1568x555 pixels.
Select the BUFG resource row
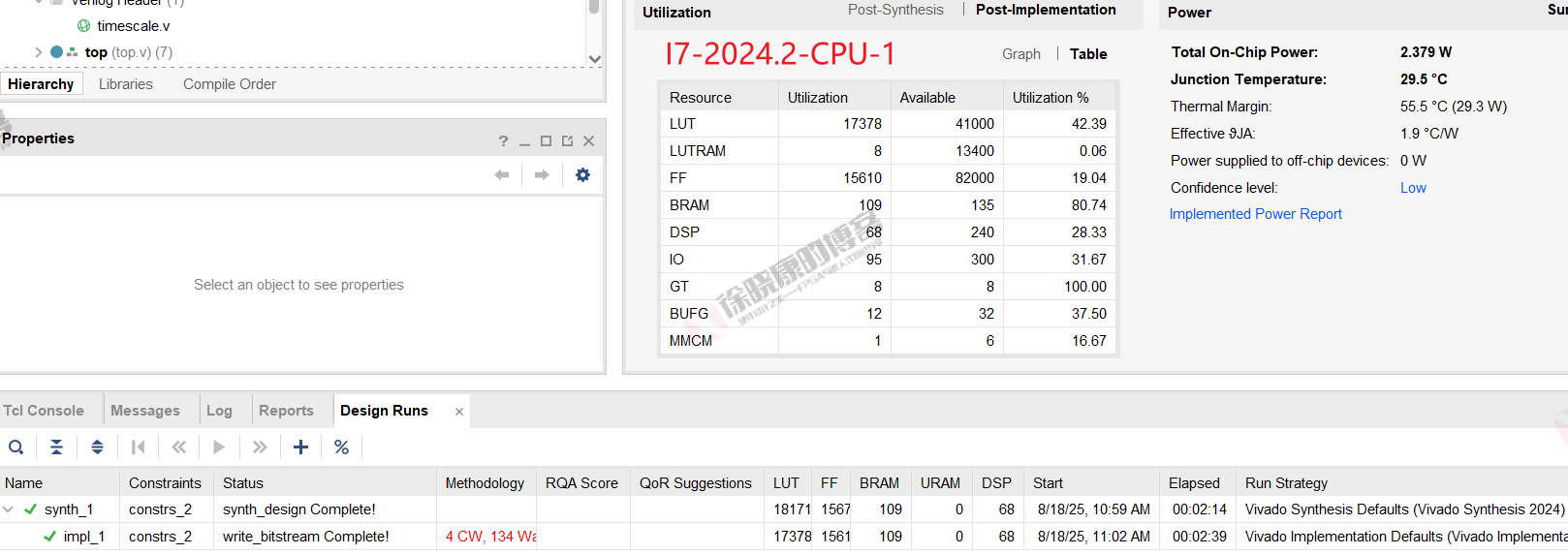(x=888, y=314)
